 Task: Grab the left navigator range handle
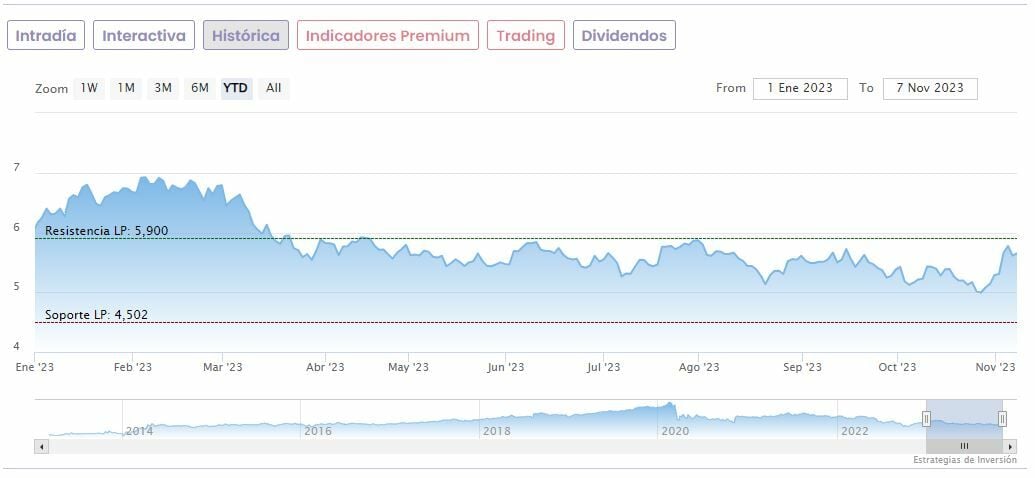[x=926, y=419]
